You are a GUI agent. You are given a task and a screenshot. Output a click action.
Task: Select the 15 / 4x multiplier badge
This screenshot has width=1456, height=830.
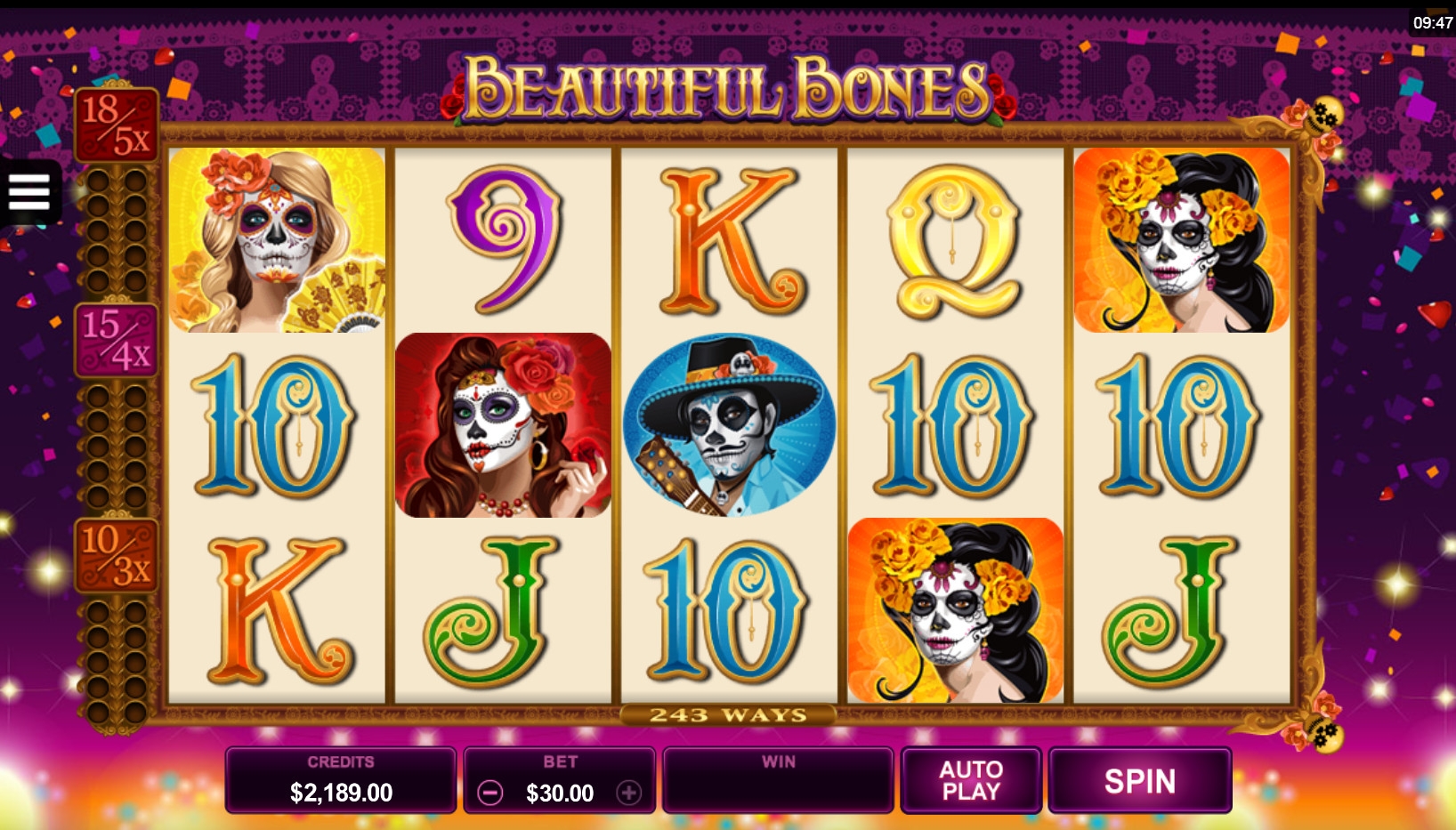coord(117,340)
